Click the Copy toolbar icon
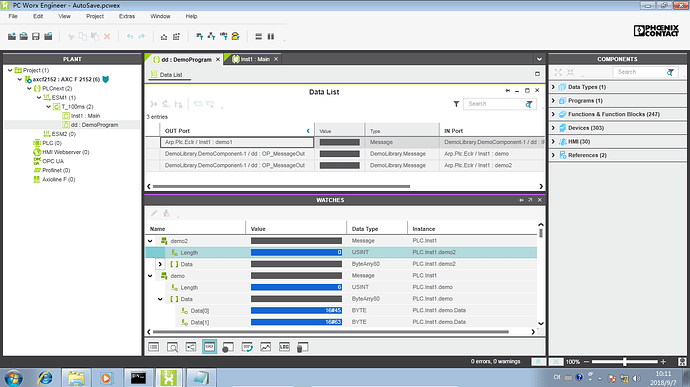Screen dimensions: 690x387 (83, 37)
